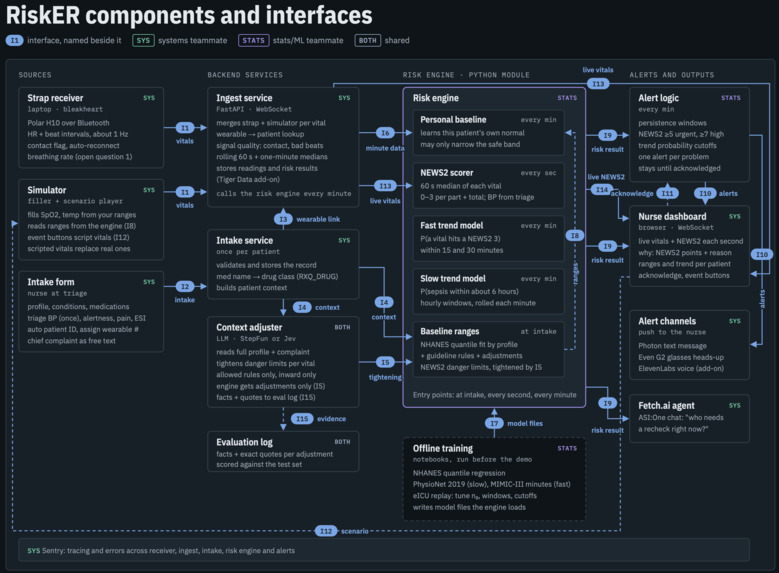Image resolution: width=779 pixels, height=573 pixels.
Task: Click the I10 badge labeled 'alerts' below Alert logic
Action: (x=705, y=193)
